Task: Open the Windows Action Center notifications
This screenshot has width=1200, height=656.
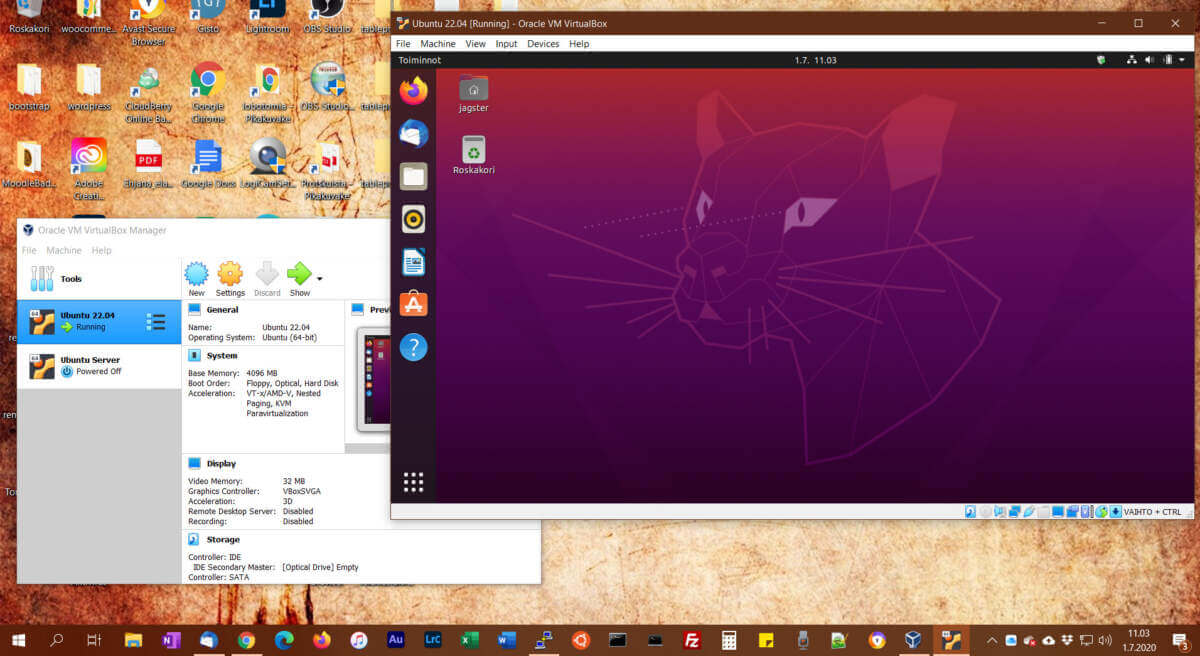Action: 1180,640
